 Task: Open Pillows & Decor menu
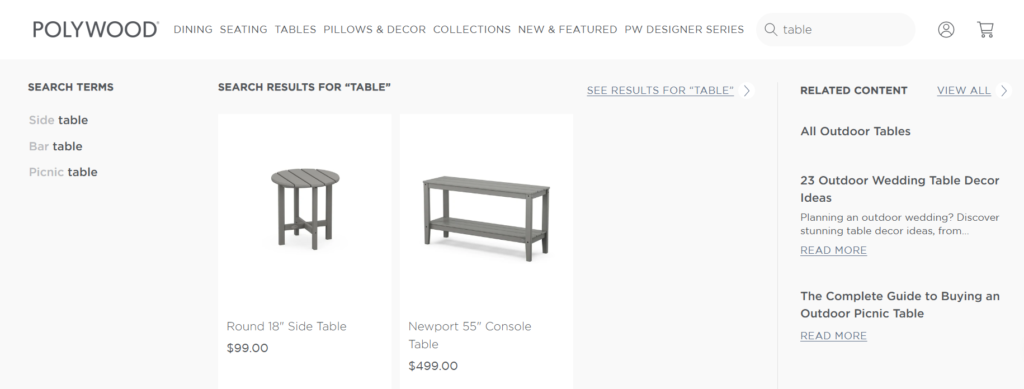click(374, 29)
